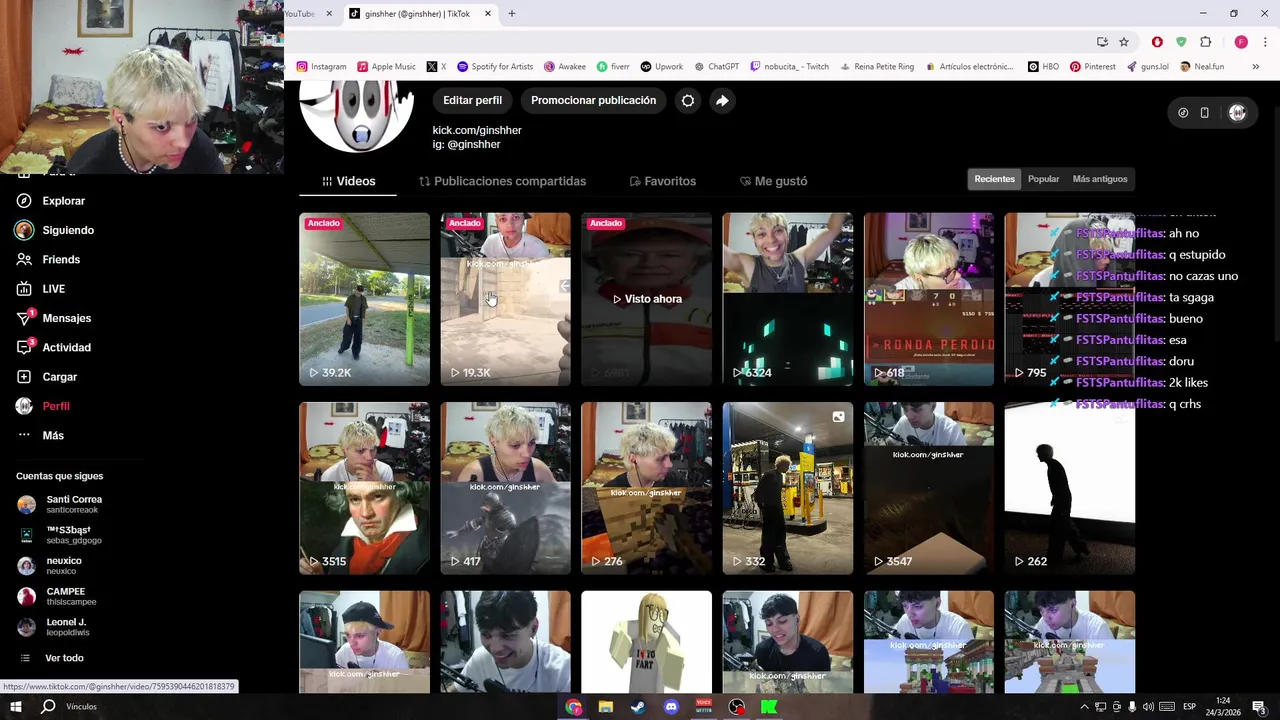The height and width of the screenshot is (720, 1280).
Task: Open the Pinterest bookmark
Action: tap(1092, 67)
